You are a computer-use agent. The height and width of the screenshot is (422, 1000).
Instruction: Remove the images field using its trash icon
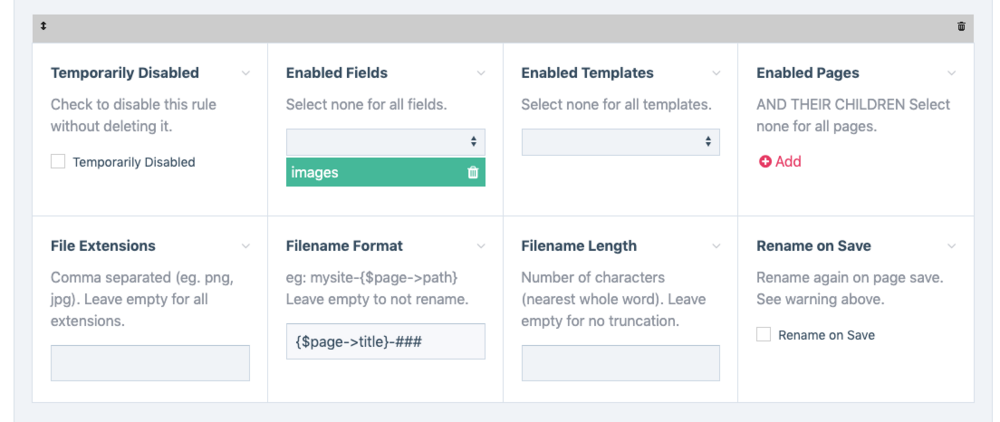coord(473,172)
